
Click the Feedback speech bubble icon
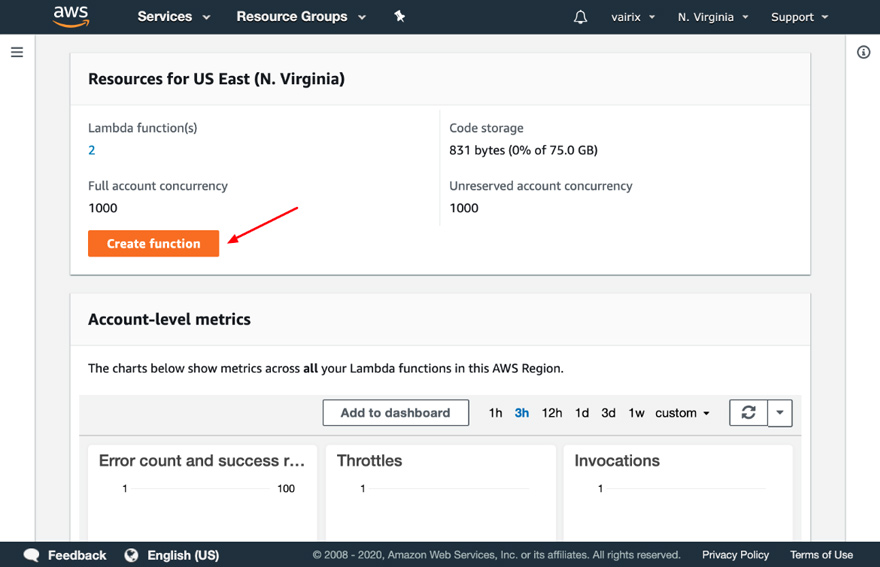tap(31, 555)
